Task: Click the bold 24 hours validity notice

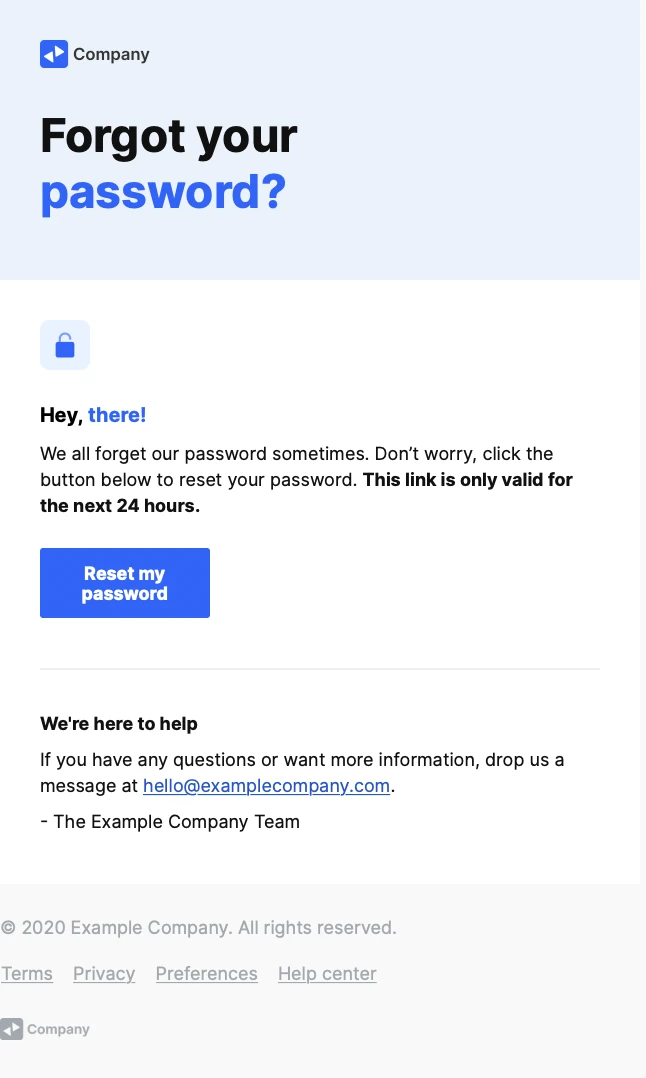Action: (x=467, y=480)
